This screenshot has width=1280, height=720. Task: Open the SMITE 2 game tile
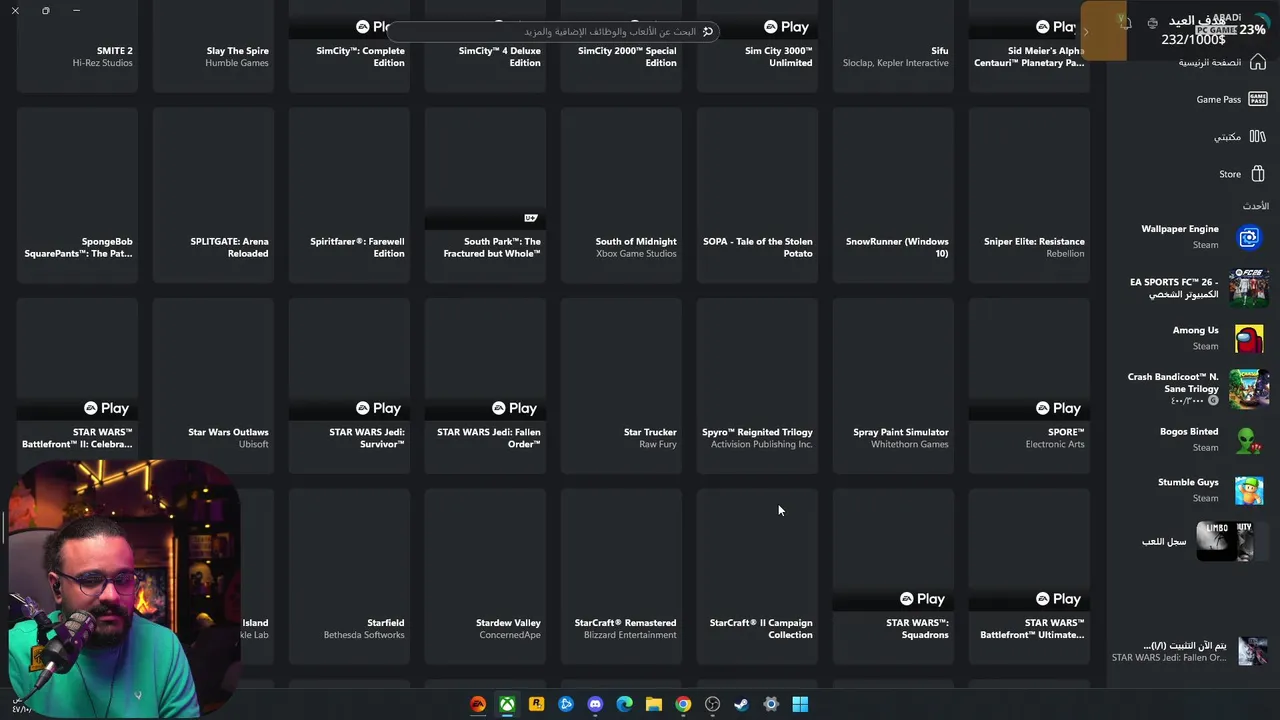point(77,45)
